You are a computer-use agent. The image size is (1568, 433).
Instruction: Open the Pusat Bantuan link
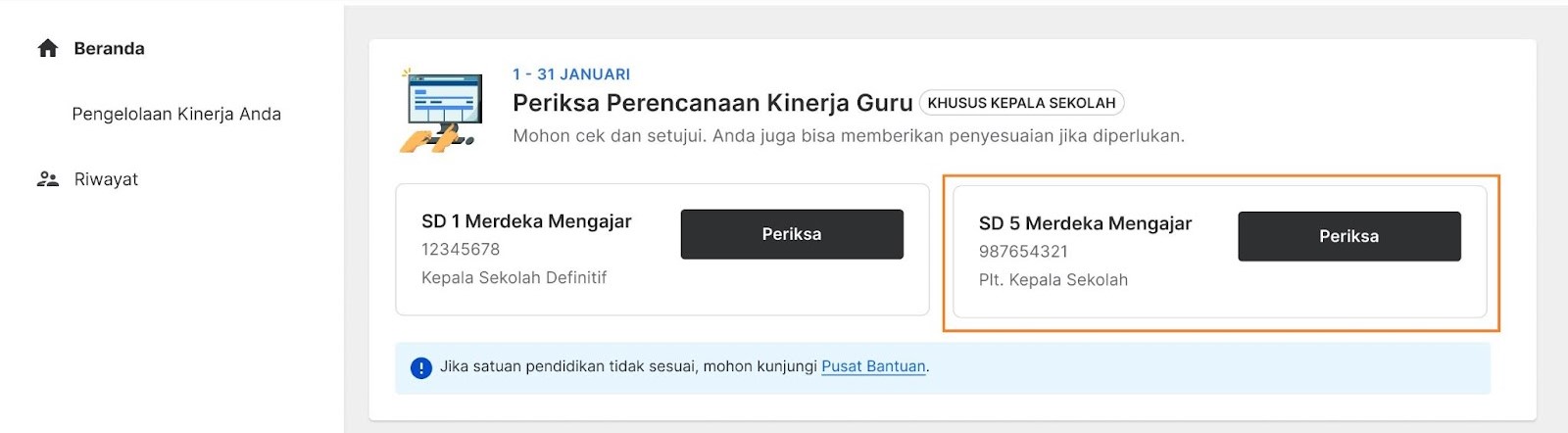pos(873,366)
